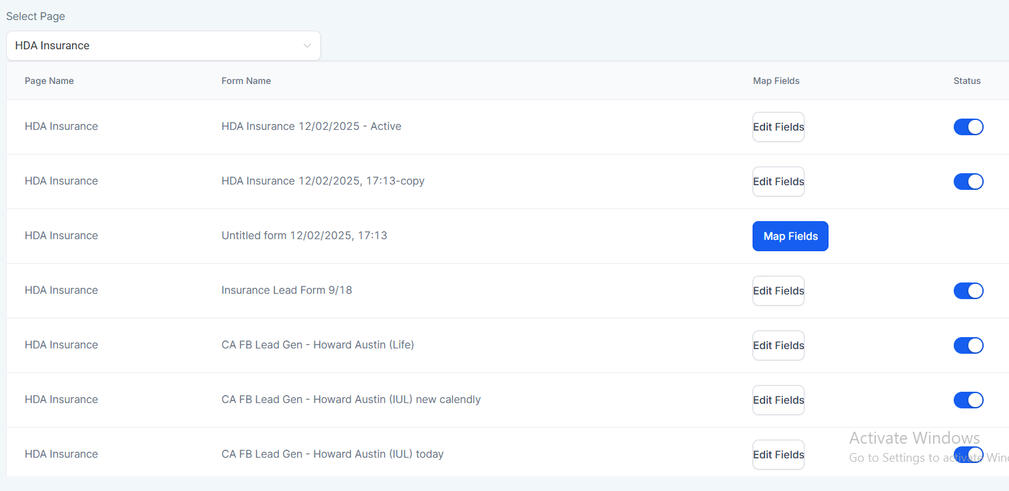Click Map Fields for Untitled form
Image resolution: width=1009 pixels, height=491 pixels.
click(x=790, y=236)
